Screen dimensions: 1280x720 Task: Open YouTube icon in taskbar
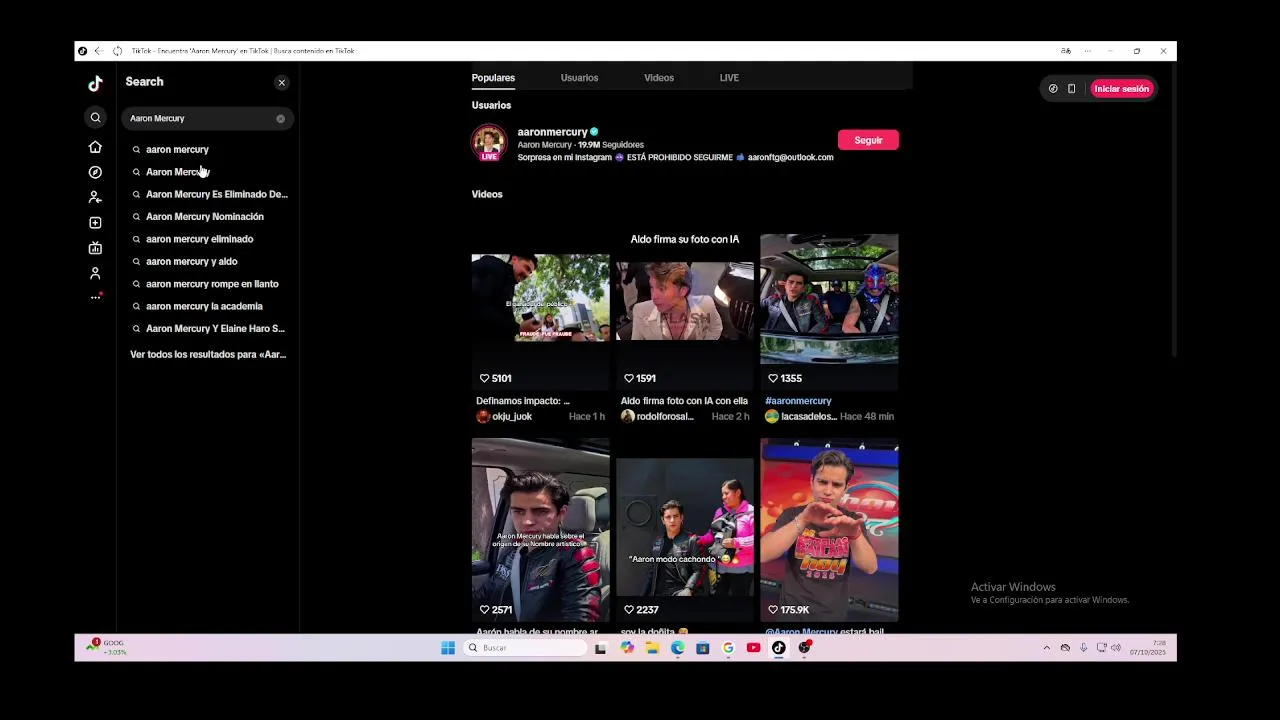tap(753, 648)
